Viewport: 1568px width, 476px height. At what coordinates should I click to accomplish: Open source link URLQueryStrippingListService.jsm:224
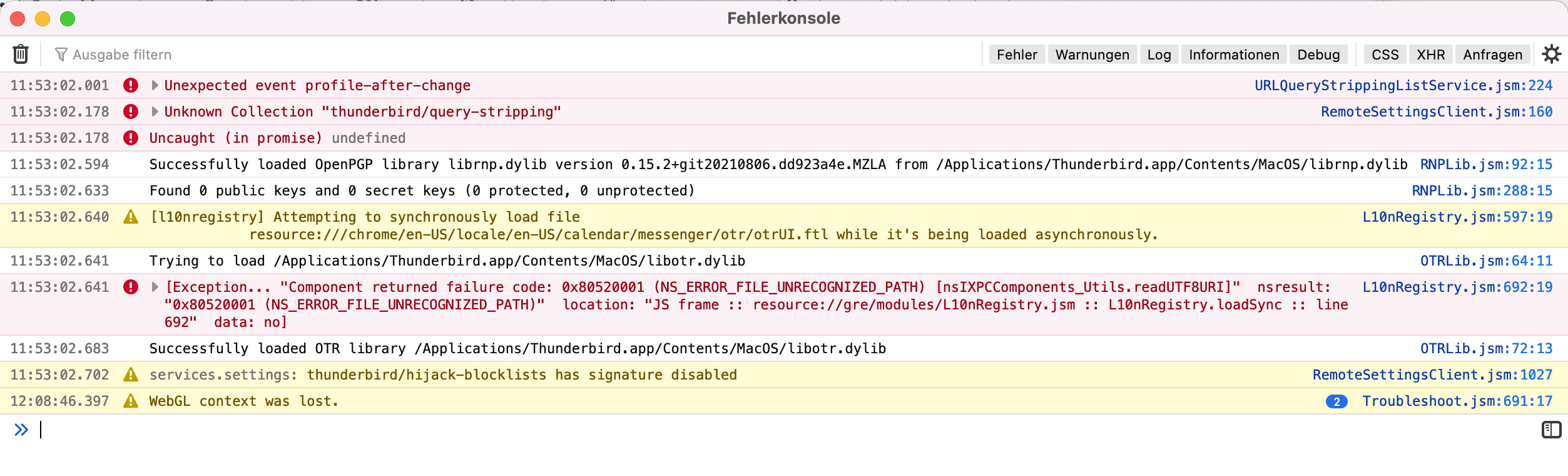pyautogui.click(x=1403, y=85)
